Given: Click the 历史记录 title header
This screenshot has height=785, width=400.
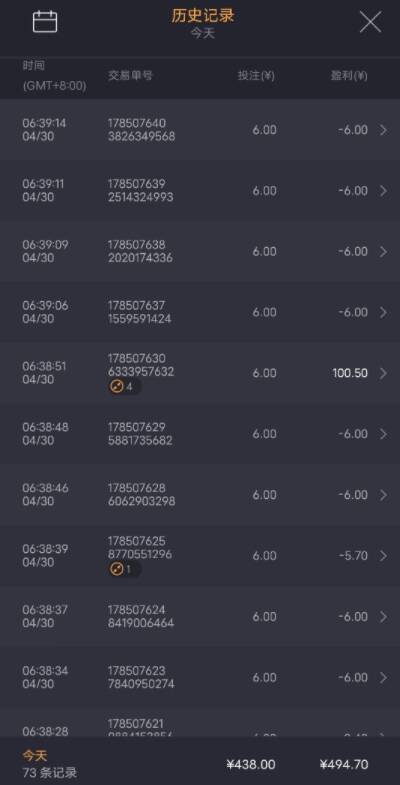Looking at the screenshot, I should 203,16.
